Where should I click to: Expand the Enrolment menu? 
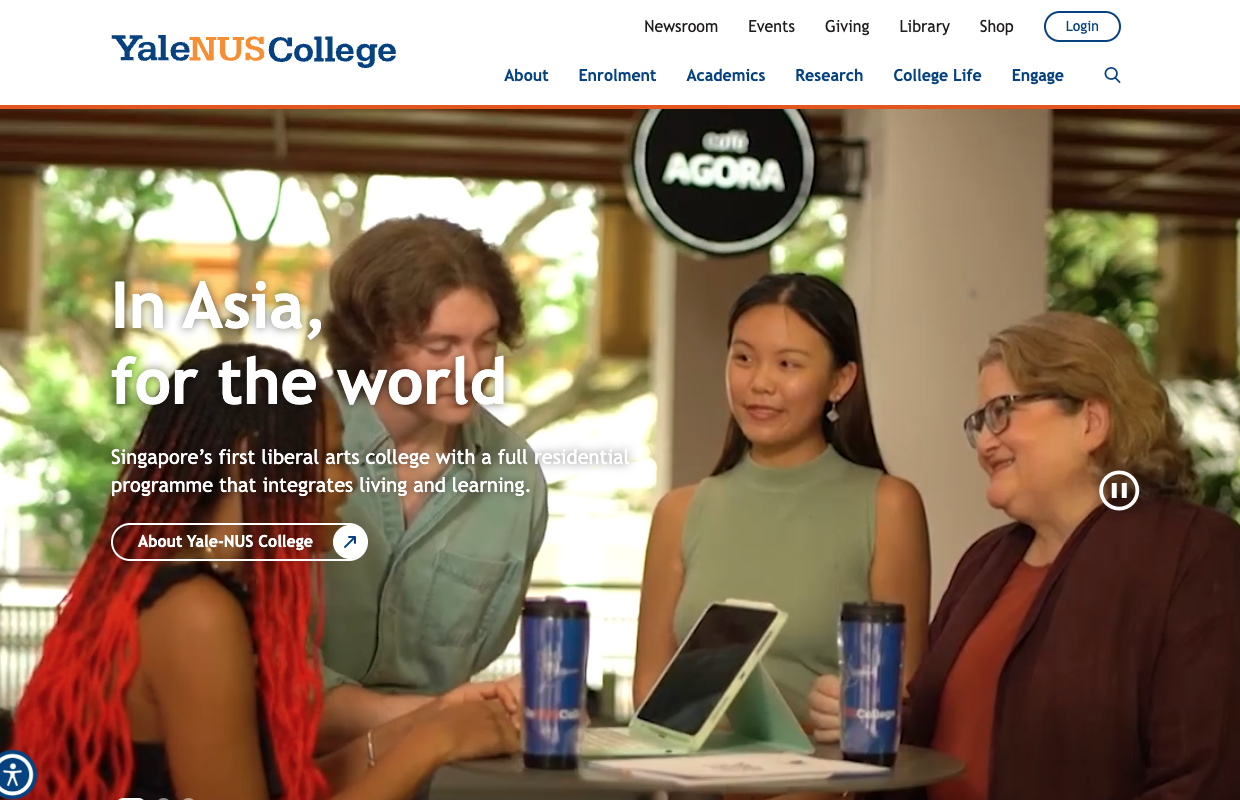click(x=617, y=75)
